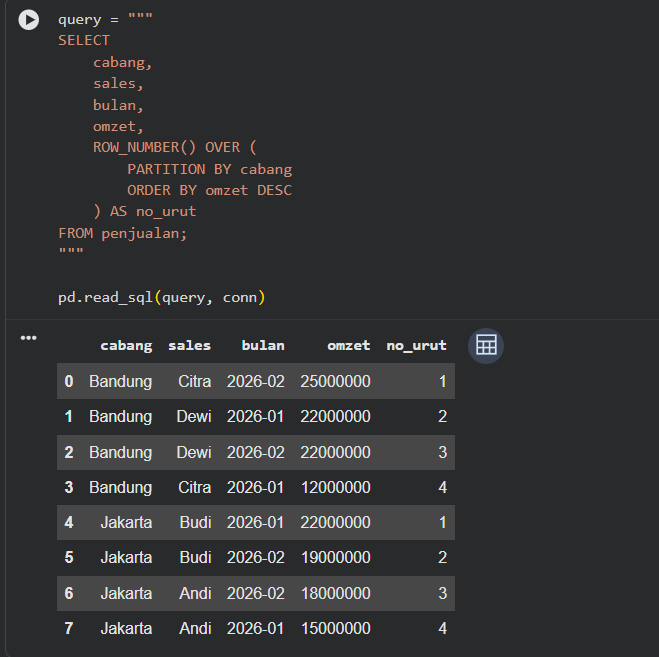Viewport: 659px width, 657px height.
Task: Click Andi in row index 6
Action: coord(195,593)
